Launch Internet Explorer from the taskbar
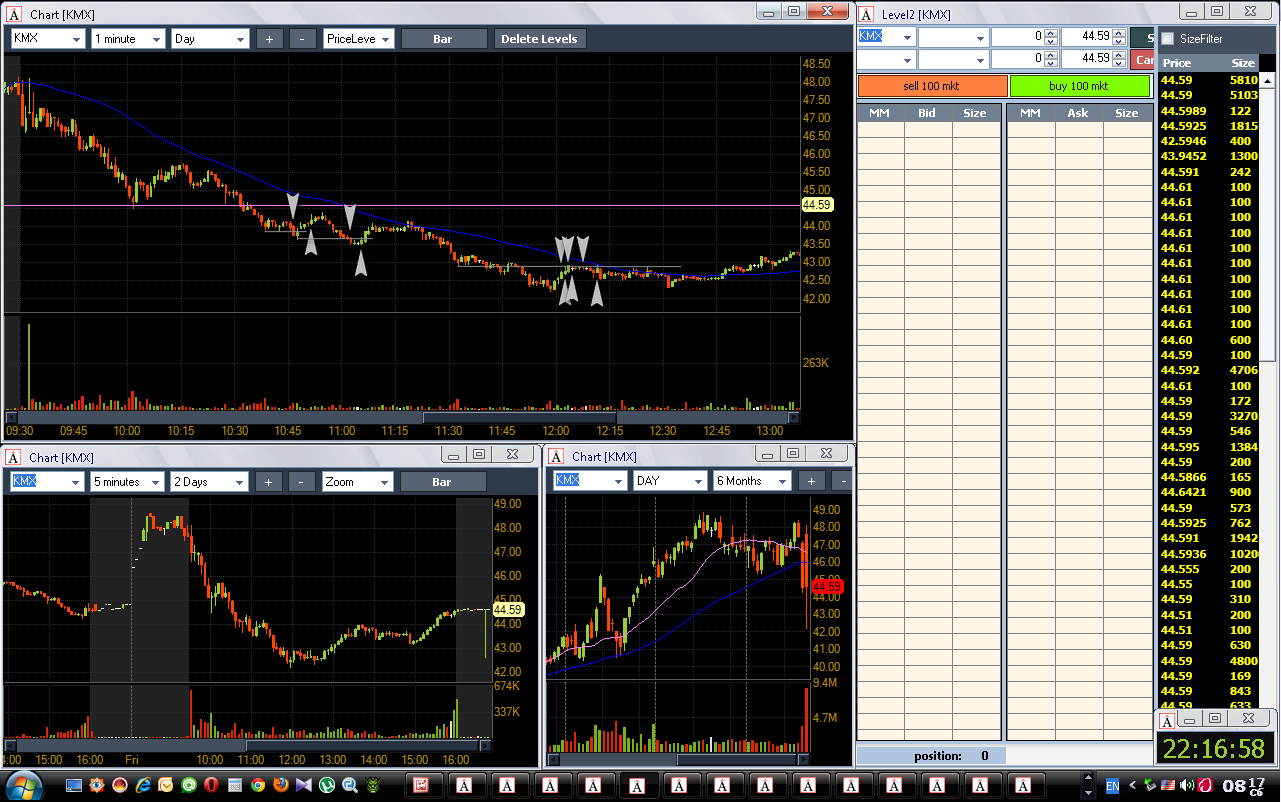Viewport: 1281px width, 802px height. [x=144, y=786]
